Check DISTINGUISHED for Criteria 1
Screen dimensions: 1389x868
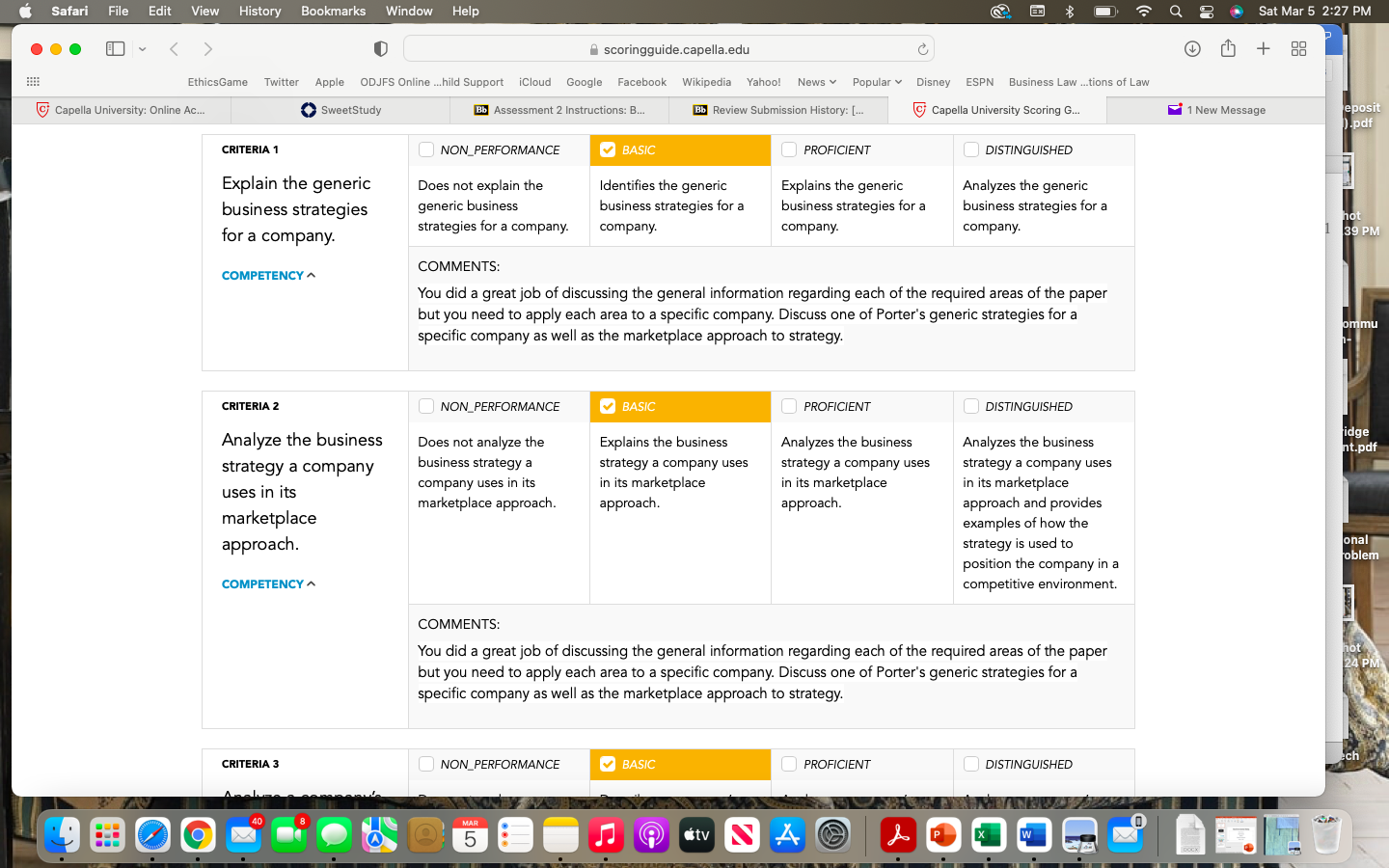pos(970,149)
